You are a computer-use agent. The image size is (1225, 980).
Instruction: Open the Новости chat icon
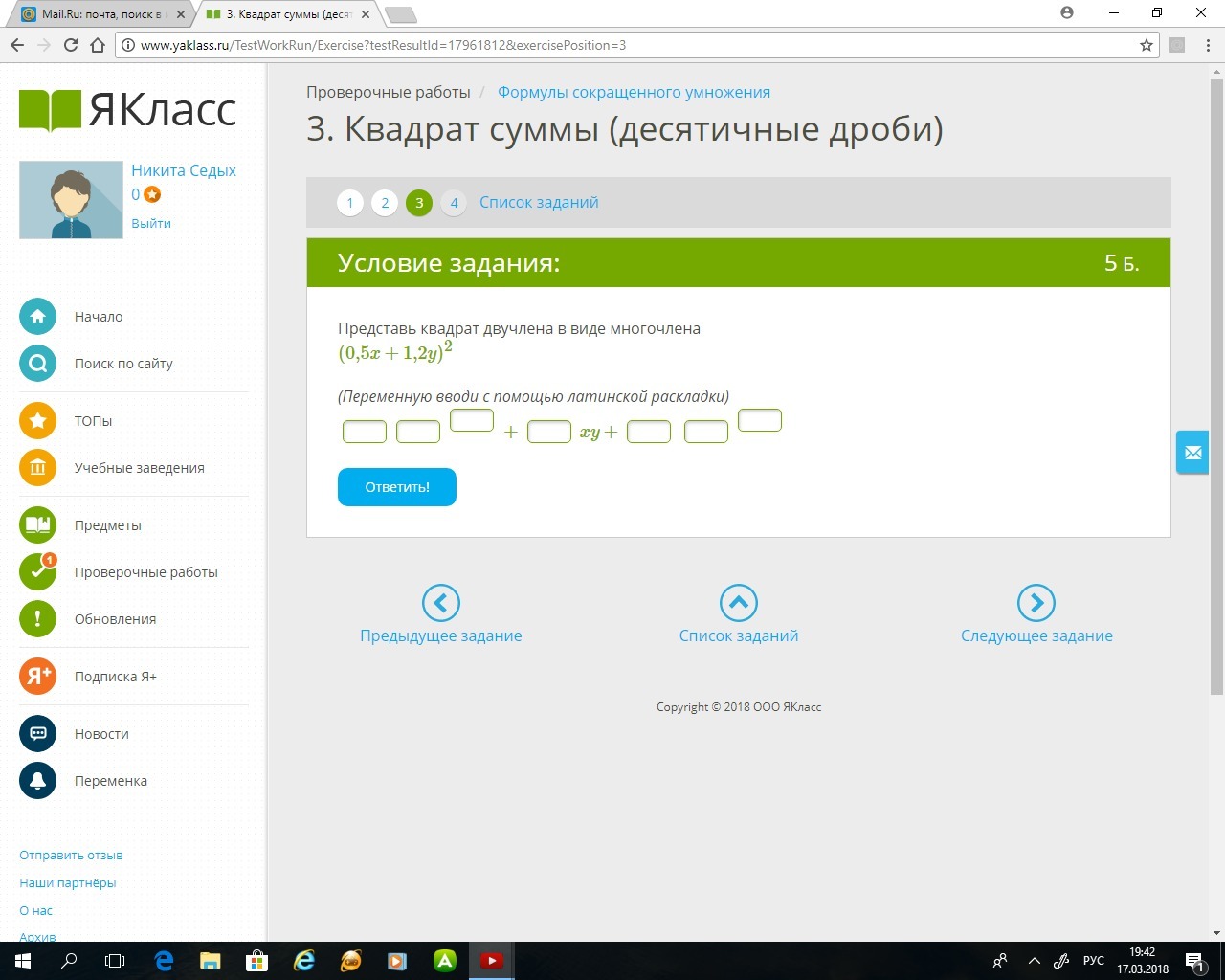(37, 734)
